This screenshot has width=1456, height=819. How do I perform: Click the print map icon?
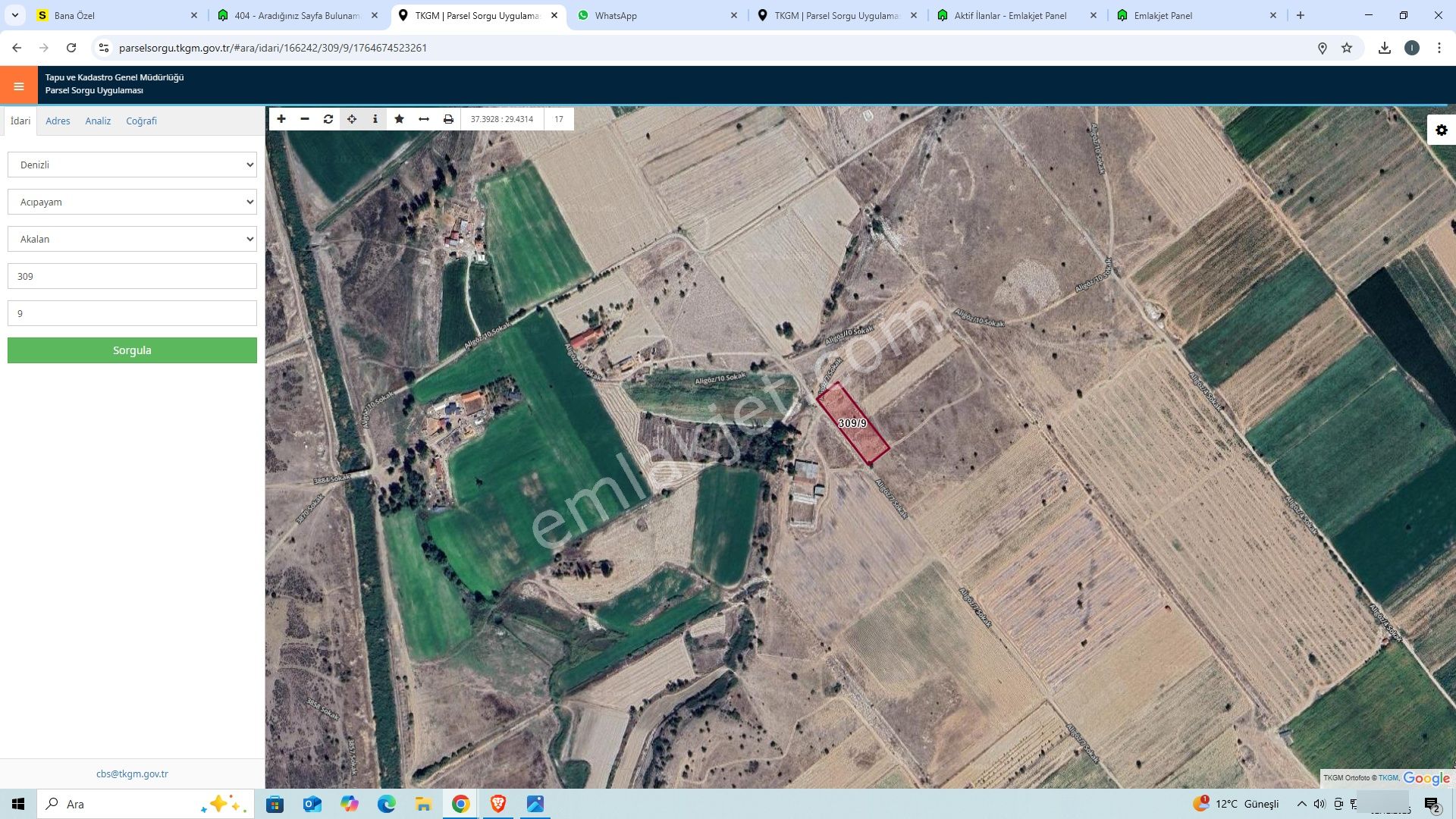point(448,119)
